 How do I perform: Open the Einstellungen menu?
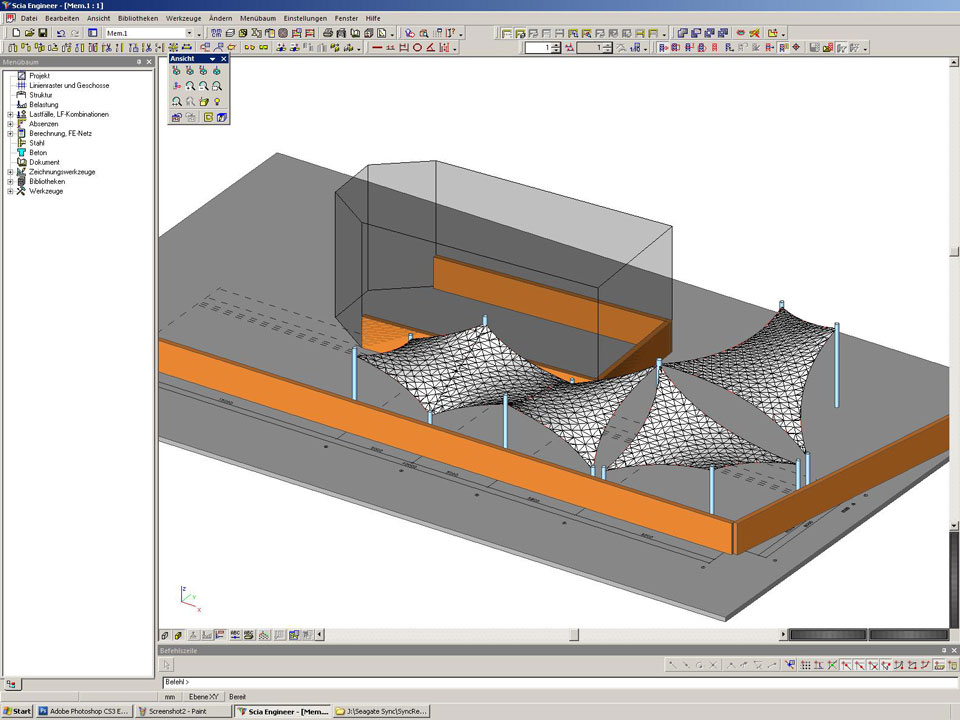coord(304,18)
